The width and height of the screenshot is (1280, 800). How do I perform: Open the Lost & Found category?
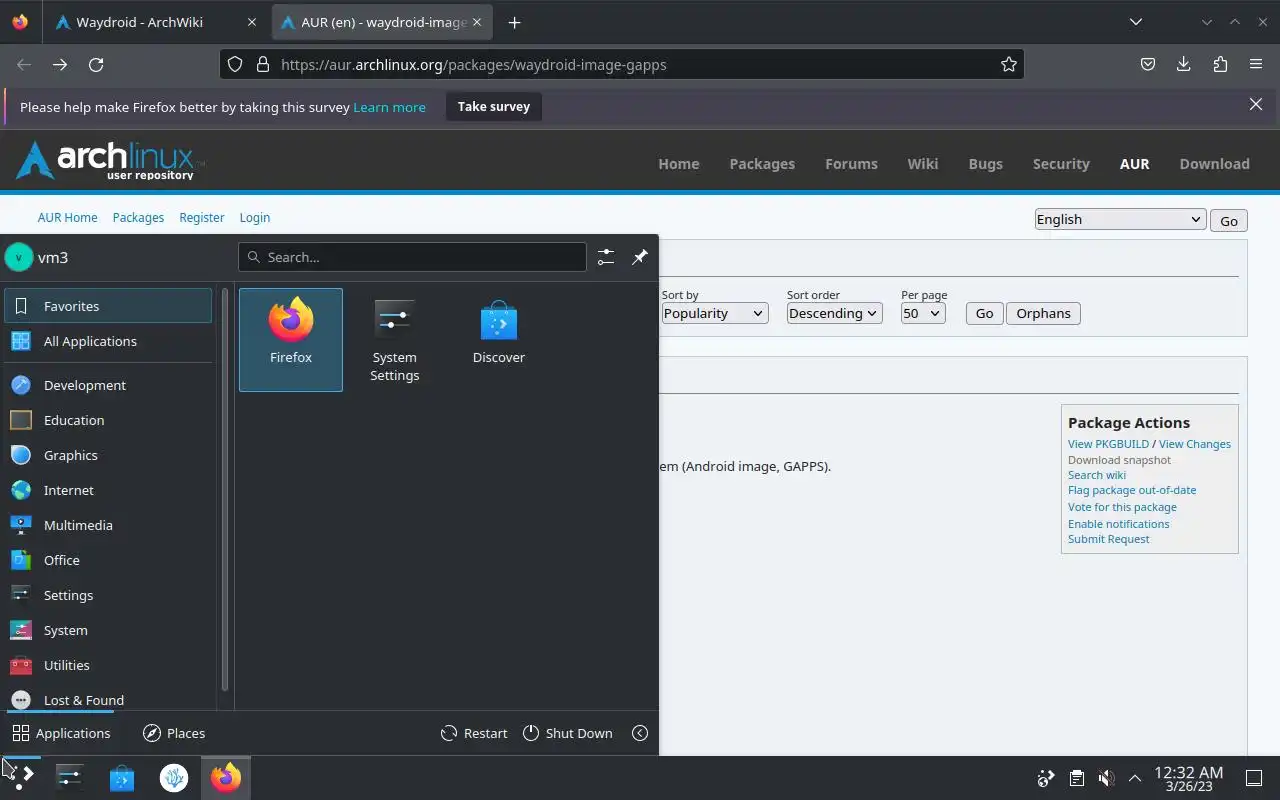click(x=108, y=699)
